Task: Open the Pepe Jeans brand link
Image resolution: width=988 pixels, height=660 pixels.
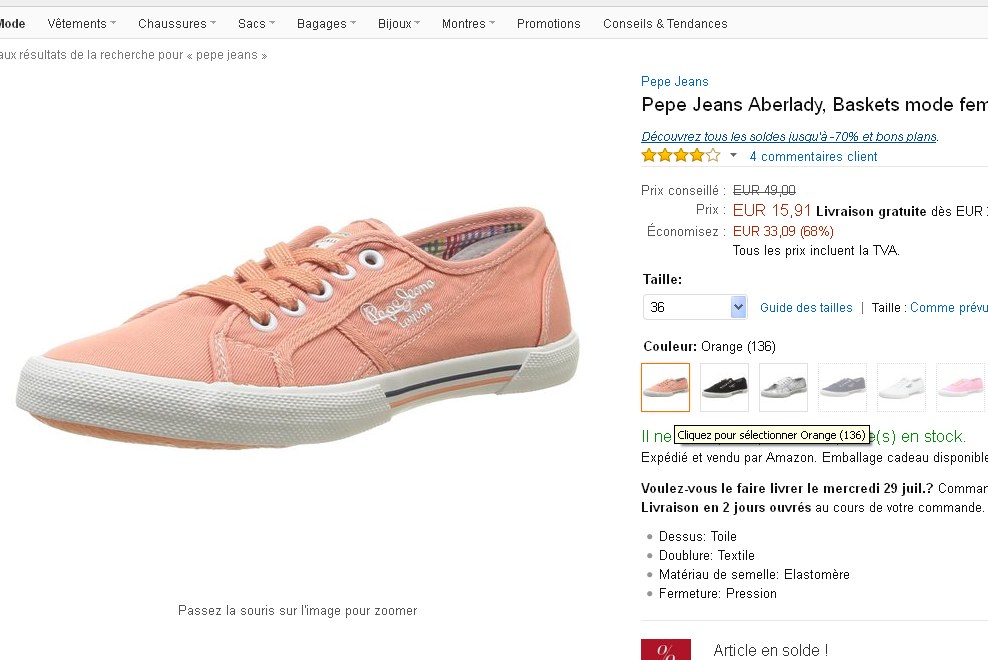Action: click(x=674, y=82)
